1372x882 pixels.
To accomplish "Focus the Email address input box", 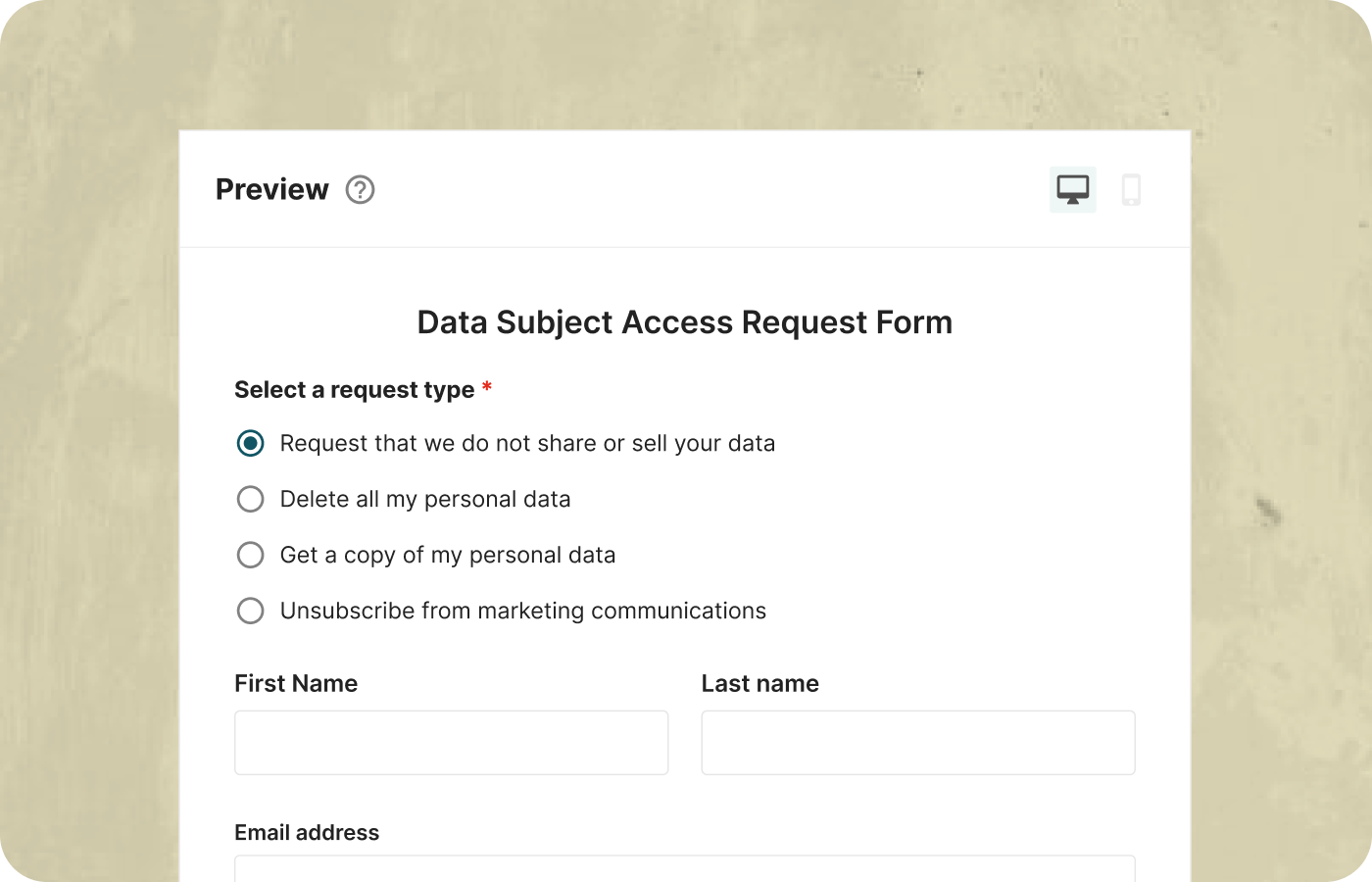I will 684,872.
